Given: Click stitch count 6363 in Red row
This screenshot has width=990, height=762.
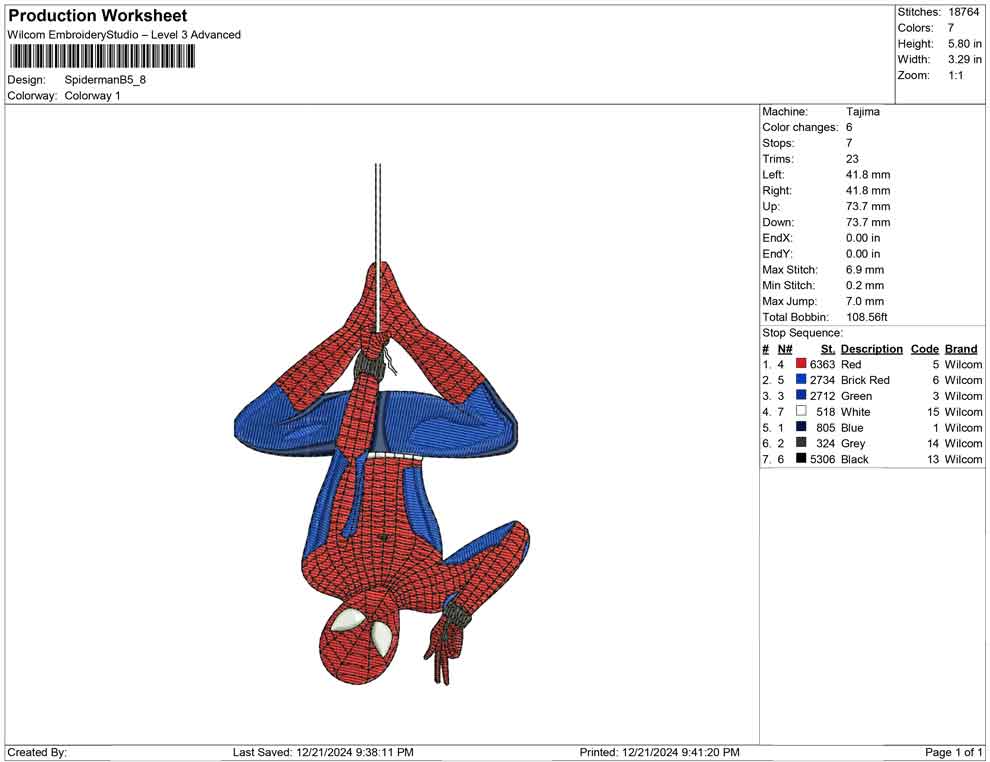Looking at the screenshot, I should [x=823, y=364].
